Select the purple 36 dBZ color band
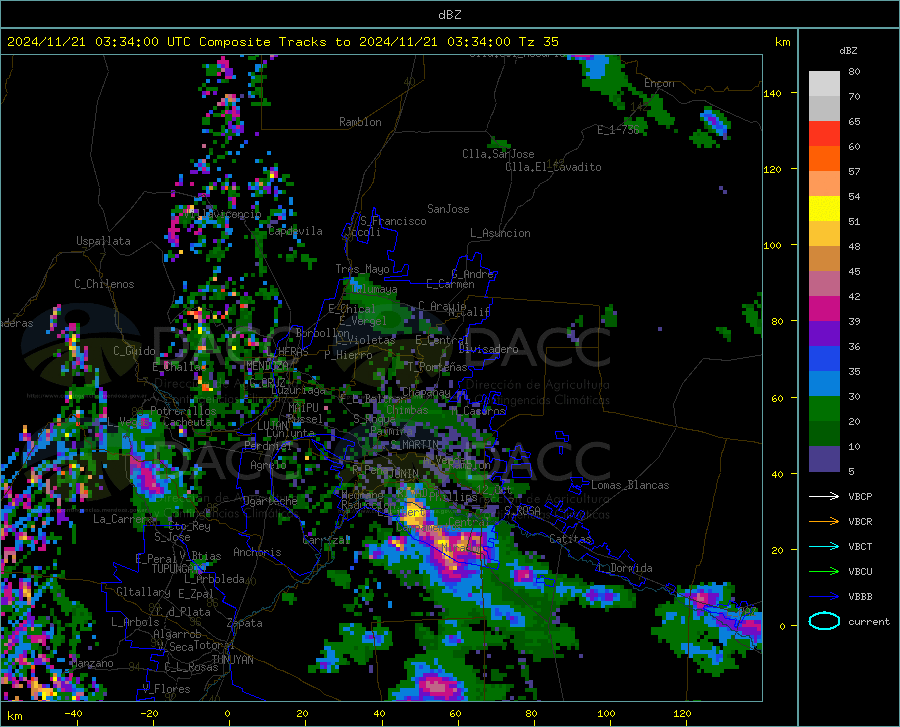The image size is (900, 727). point(824,334)
